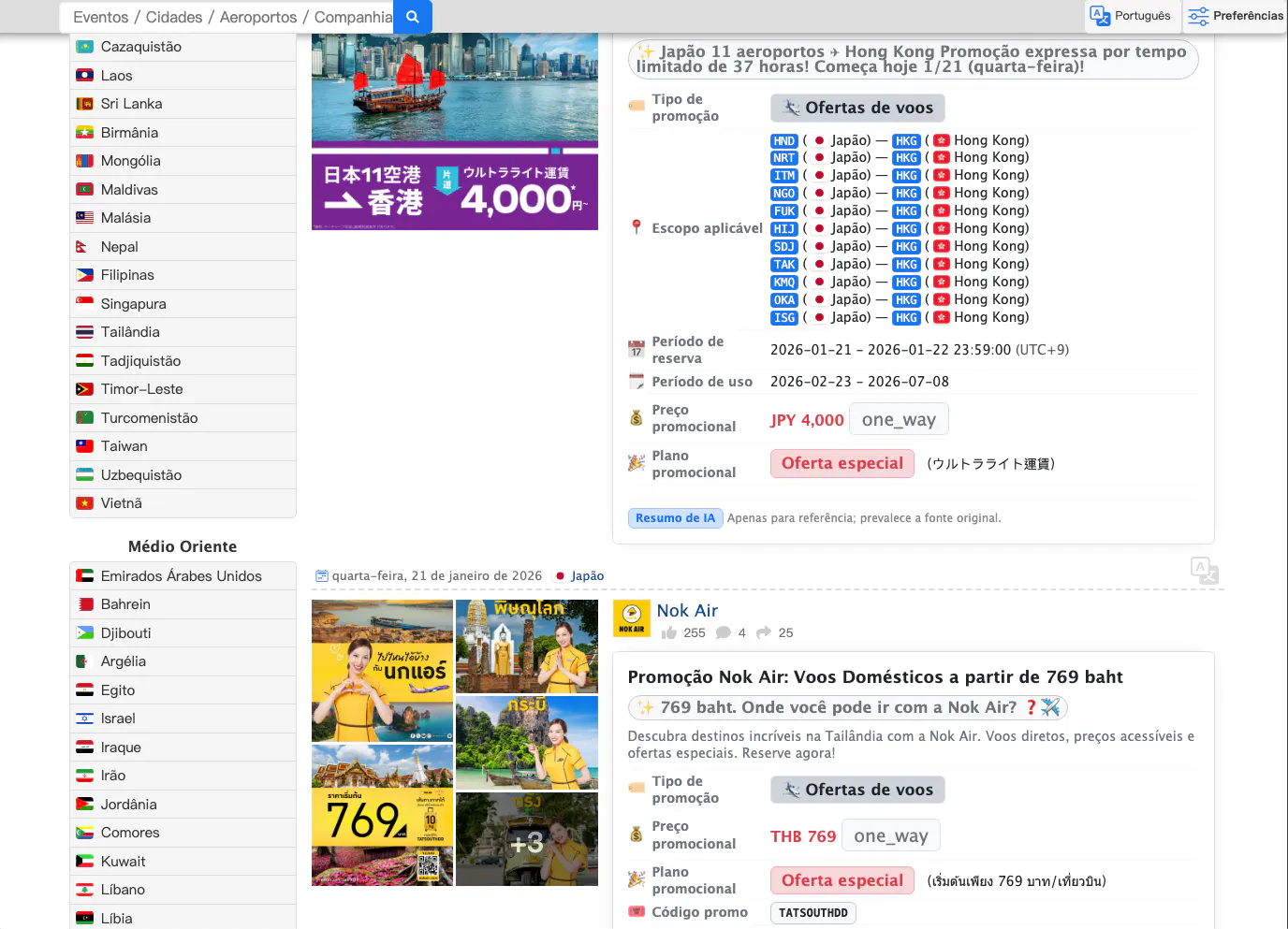
Task: Click Ofertas de voos tag in Hong Kong promo
Action: pos(857,108)
